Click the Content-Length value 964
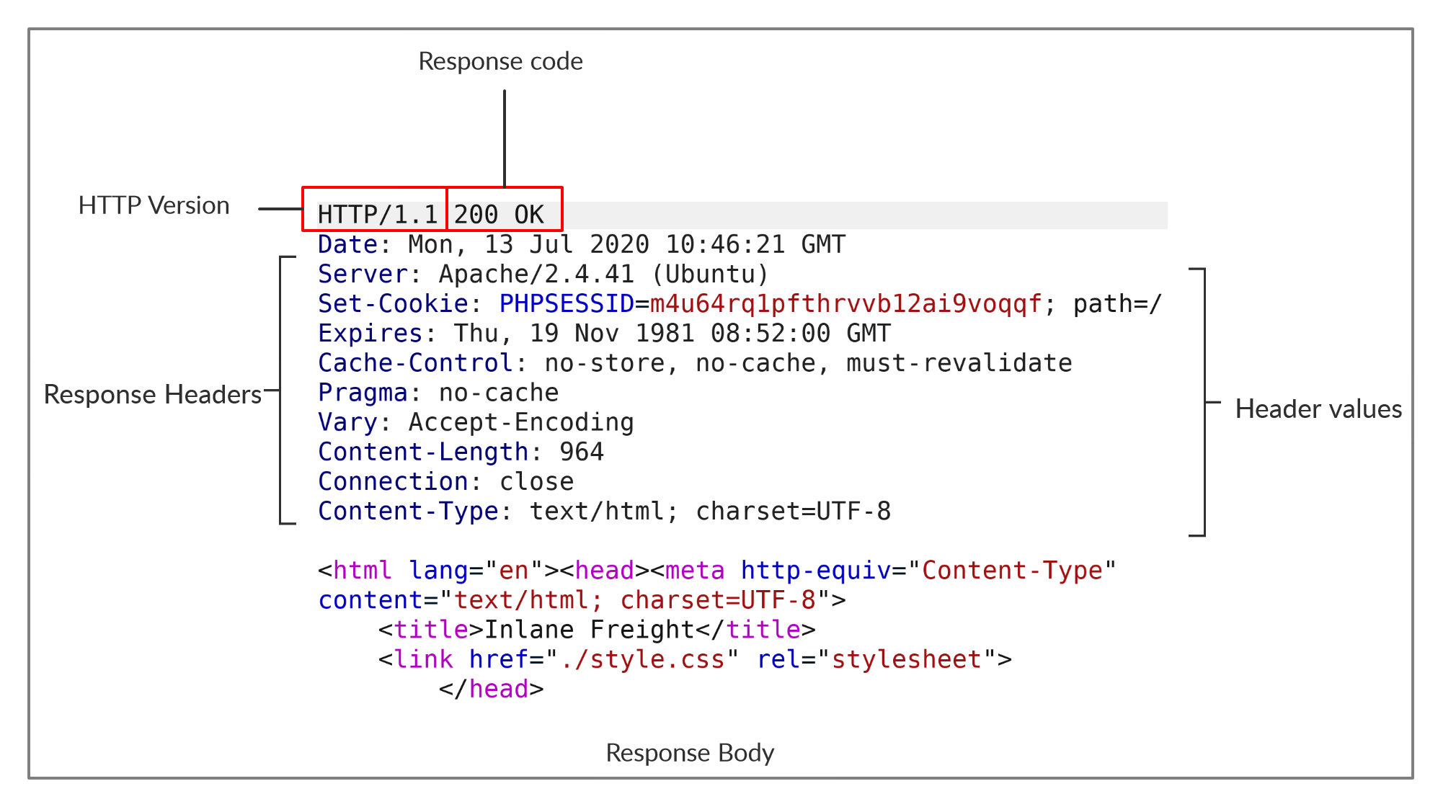This screenshot has height=812, width=1456. pyautogui.click(x=581, y=452)
